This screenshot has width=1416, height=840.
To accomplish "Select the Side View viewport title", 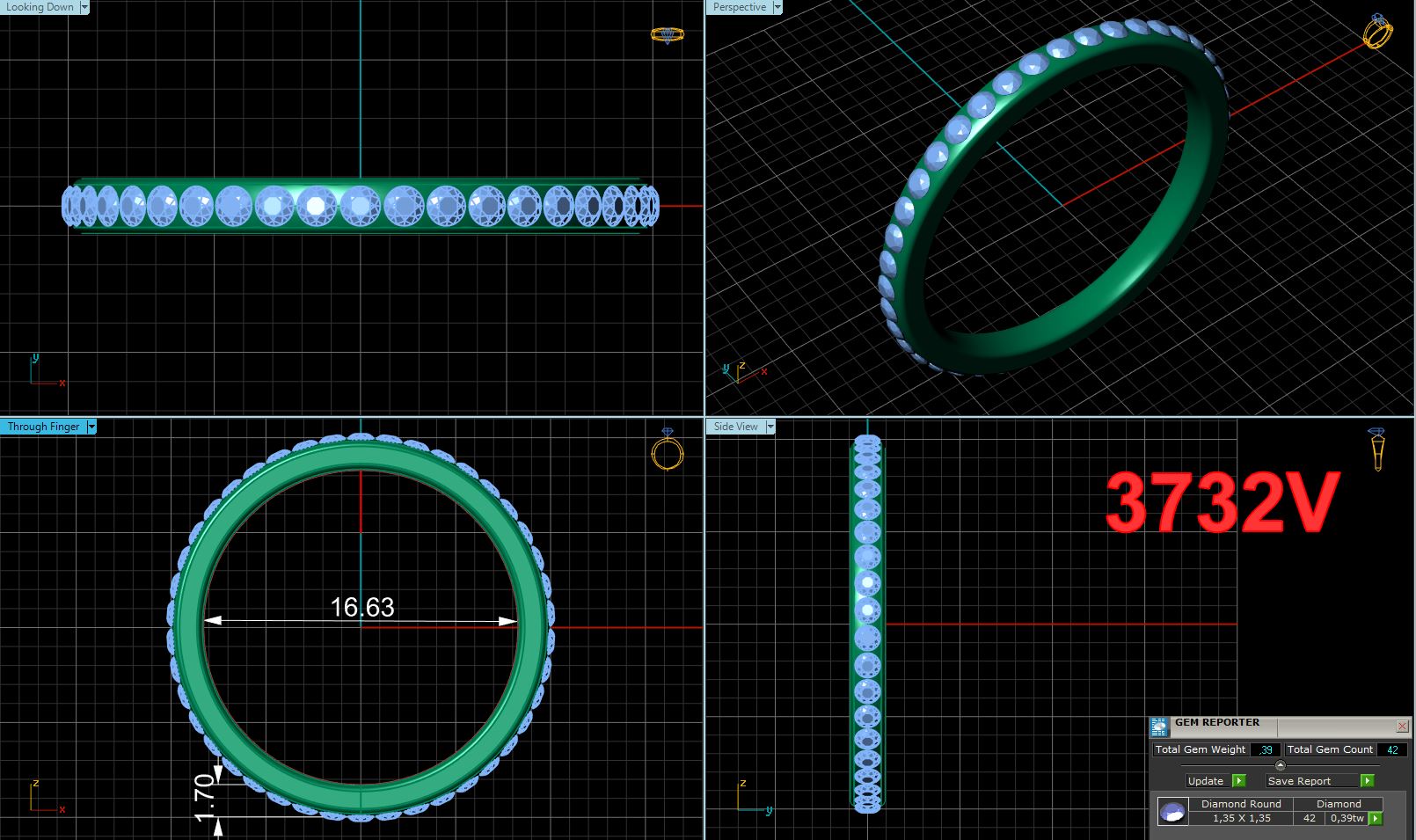I will pos(736,427).
